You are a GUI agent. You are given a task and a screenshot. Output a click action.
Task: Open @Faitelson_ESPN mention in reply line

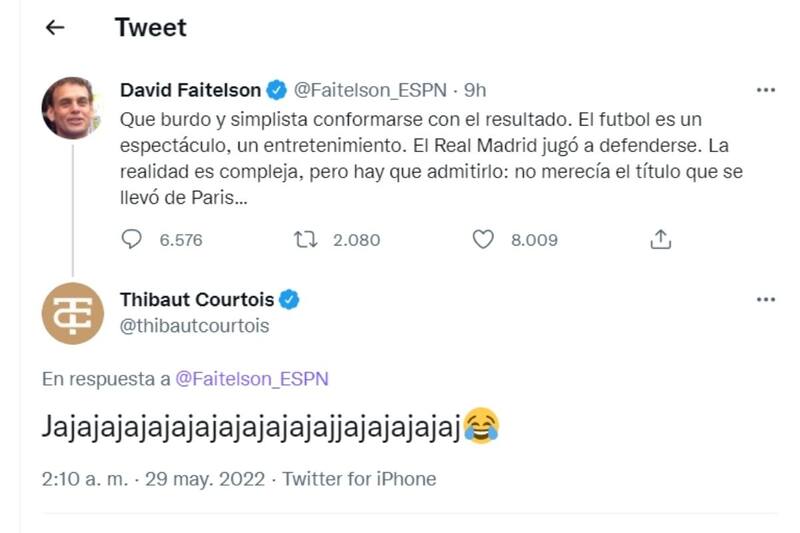(252, 379)
